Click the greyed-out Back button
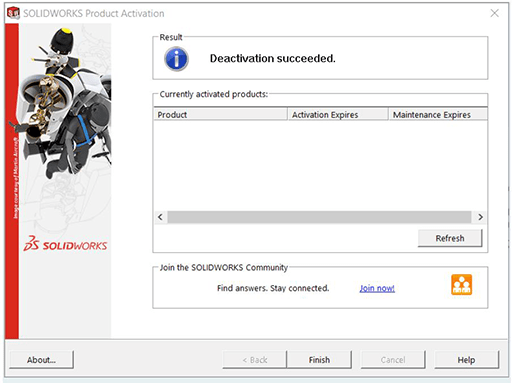This screenshot has width=512, height=383. click(255, 360)
